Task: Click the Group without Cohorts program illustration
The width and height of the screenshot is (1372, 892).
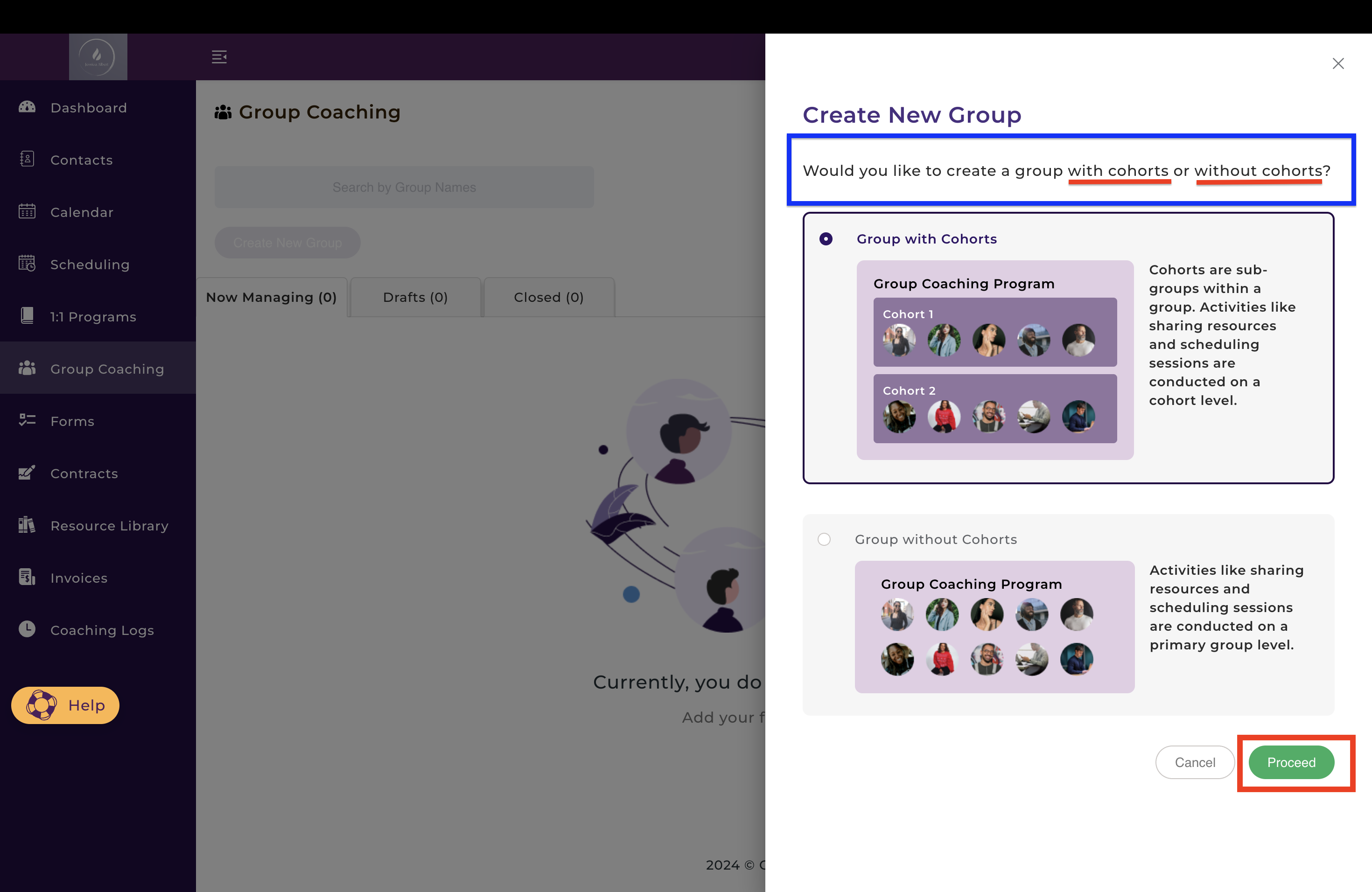Action: pyautogui.click(x=994, y=627)
